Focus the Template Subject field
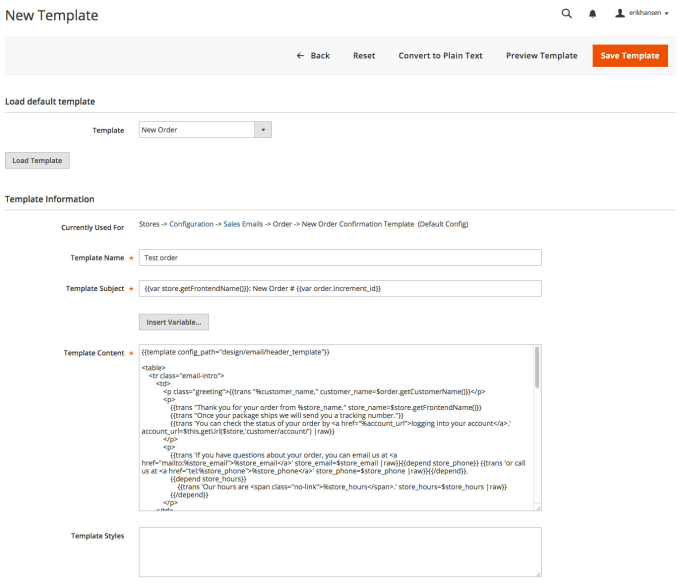The height and width of the screenshot is (586, 680). (x=340, y=288)
